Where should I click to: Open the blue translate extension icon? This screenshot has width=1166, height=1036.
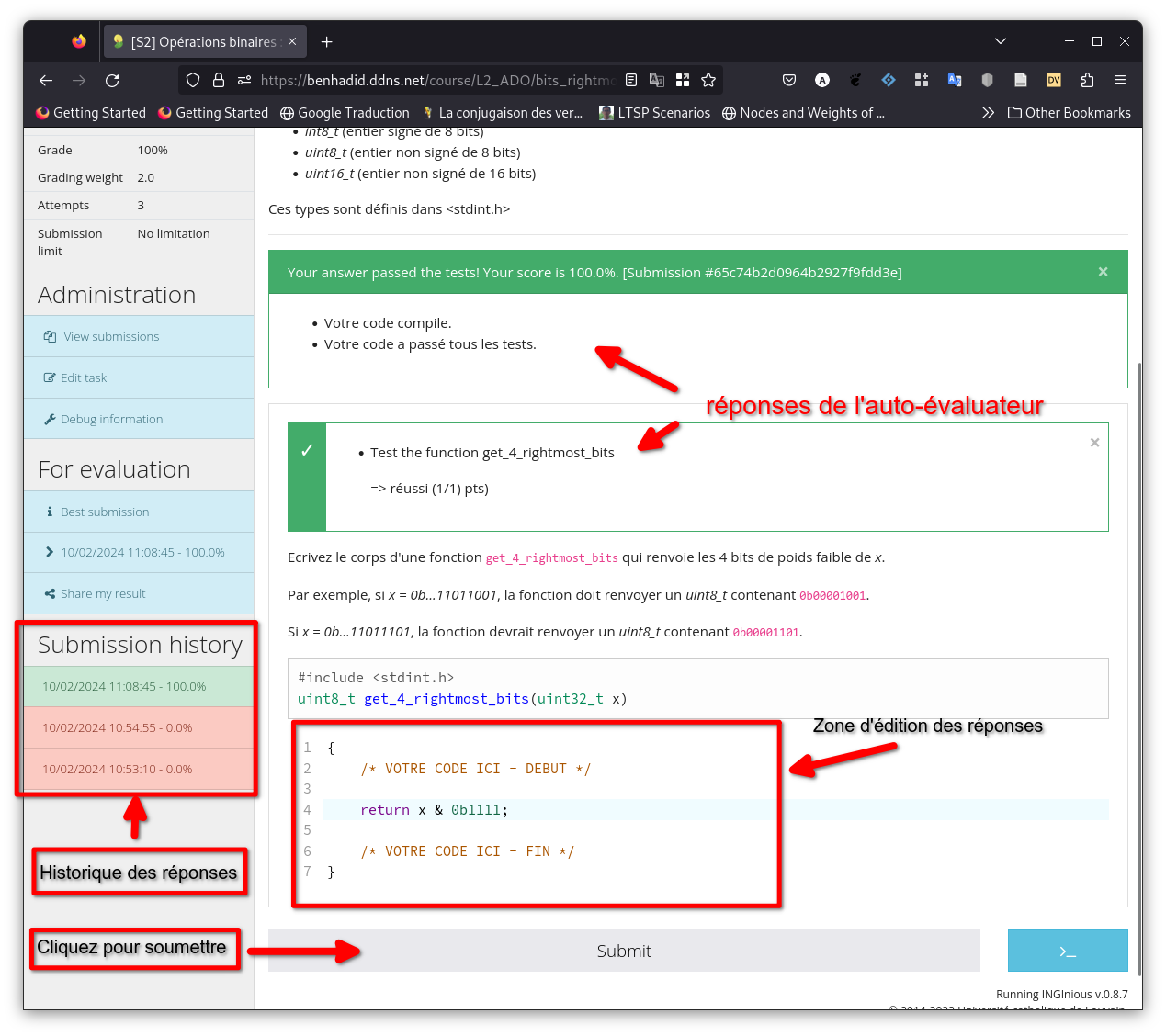click(955, 81)
